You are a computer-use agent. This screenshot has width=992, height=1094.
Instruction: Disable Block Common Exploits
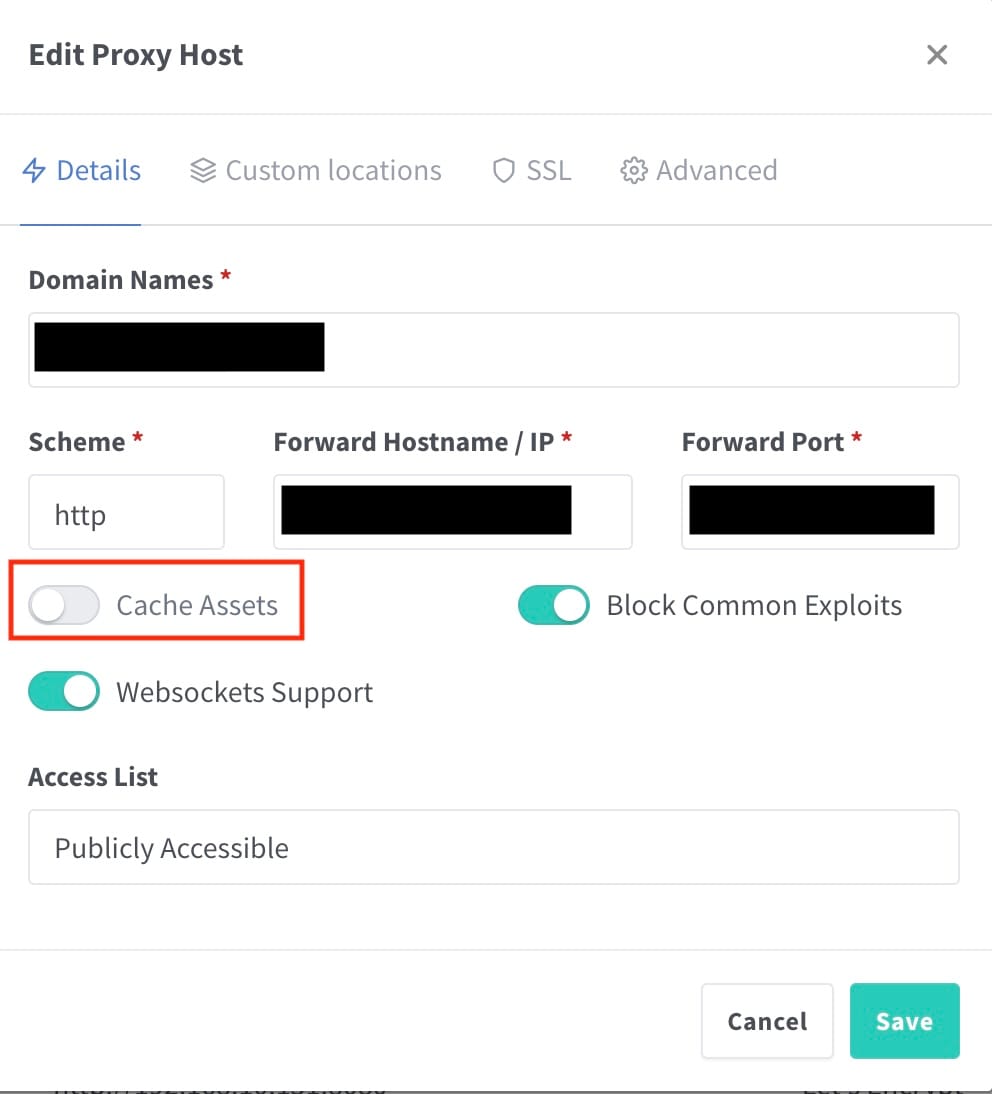coord(553,605)
